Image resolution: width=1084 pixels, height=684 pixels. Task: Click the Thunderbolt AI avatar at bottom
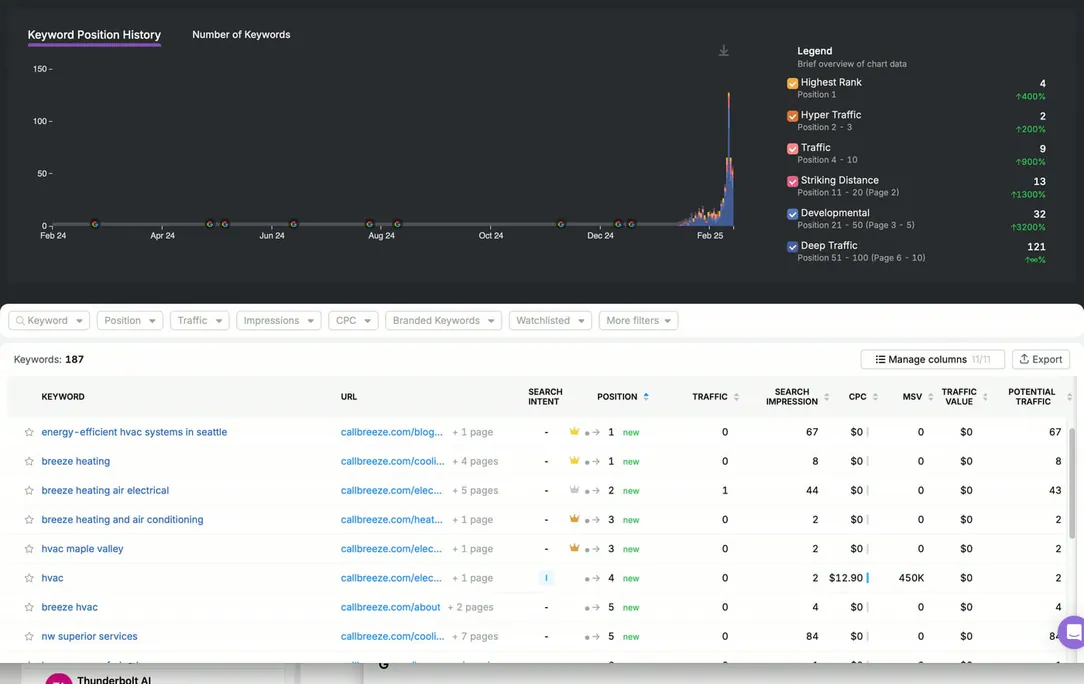click(59, 678)
